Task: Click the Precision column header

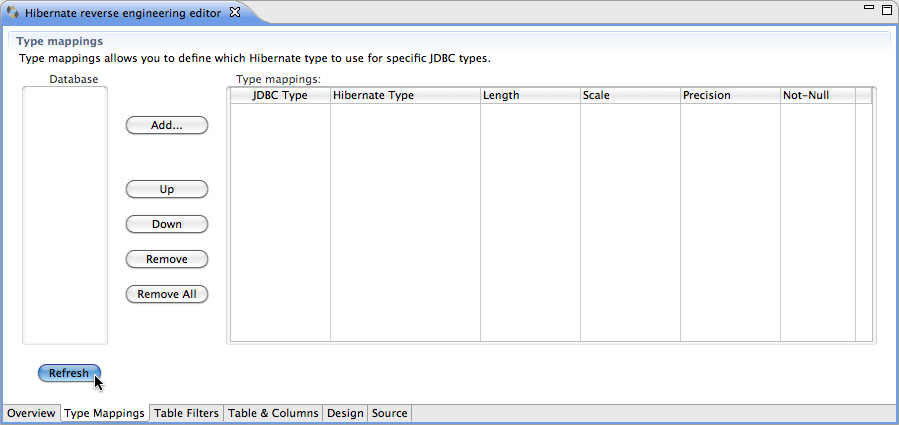Action: pos(730,96)
